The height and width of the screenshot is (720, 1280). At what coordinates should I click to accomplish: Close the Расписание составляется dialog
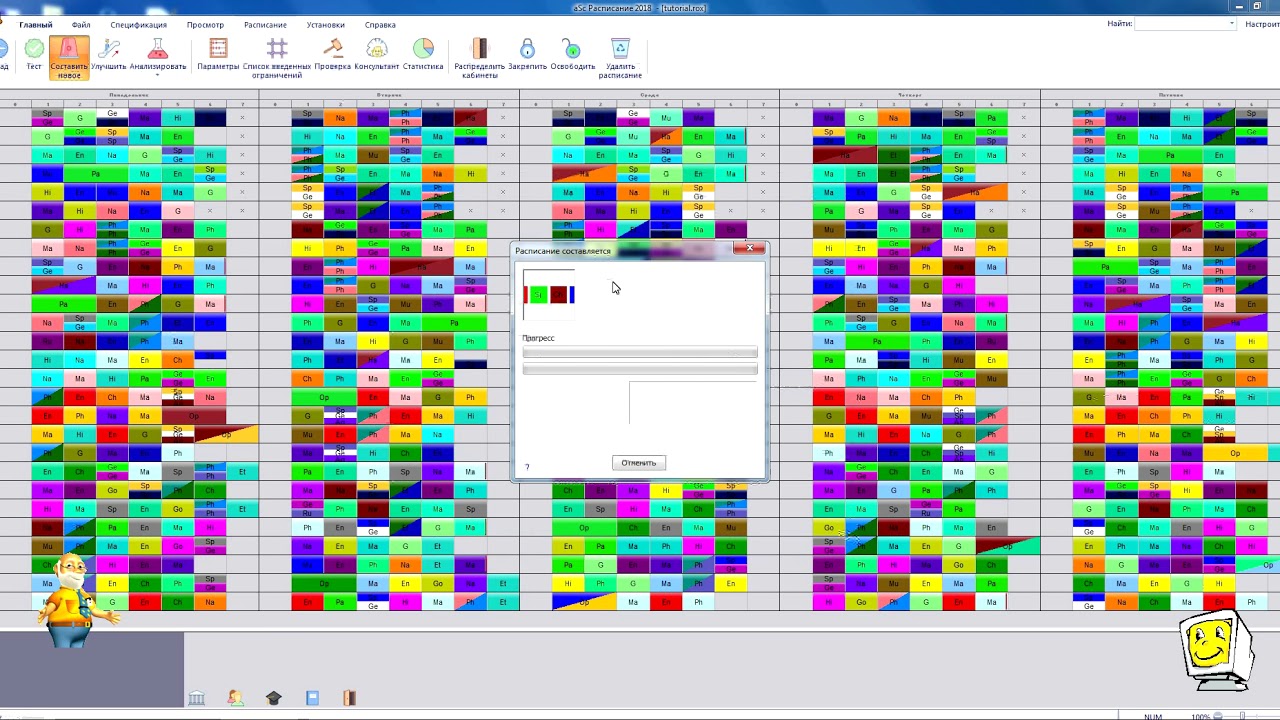749,248
